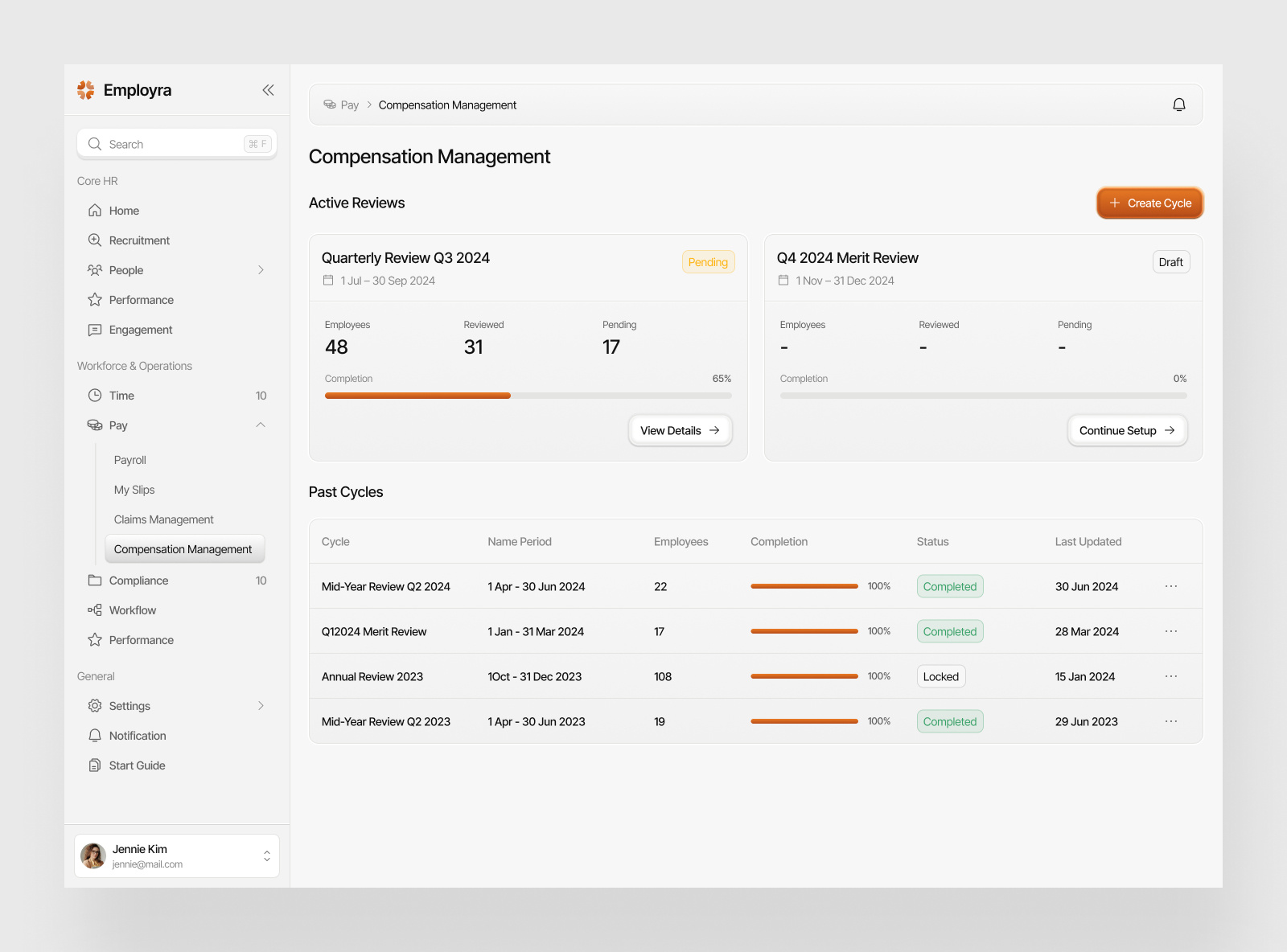Click the Recruitment magnifier icon
The image size is (1287, 952).
(95, 240)
